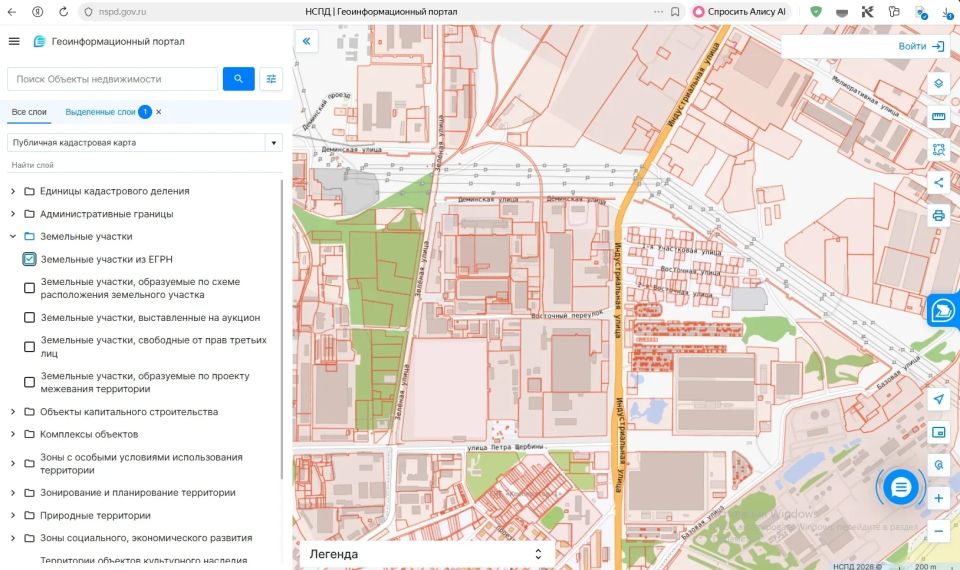960x570 pixels.
Task: Click the Войти login button
Action: click(921, 46)
